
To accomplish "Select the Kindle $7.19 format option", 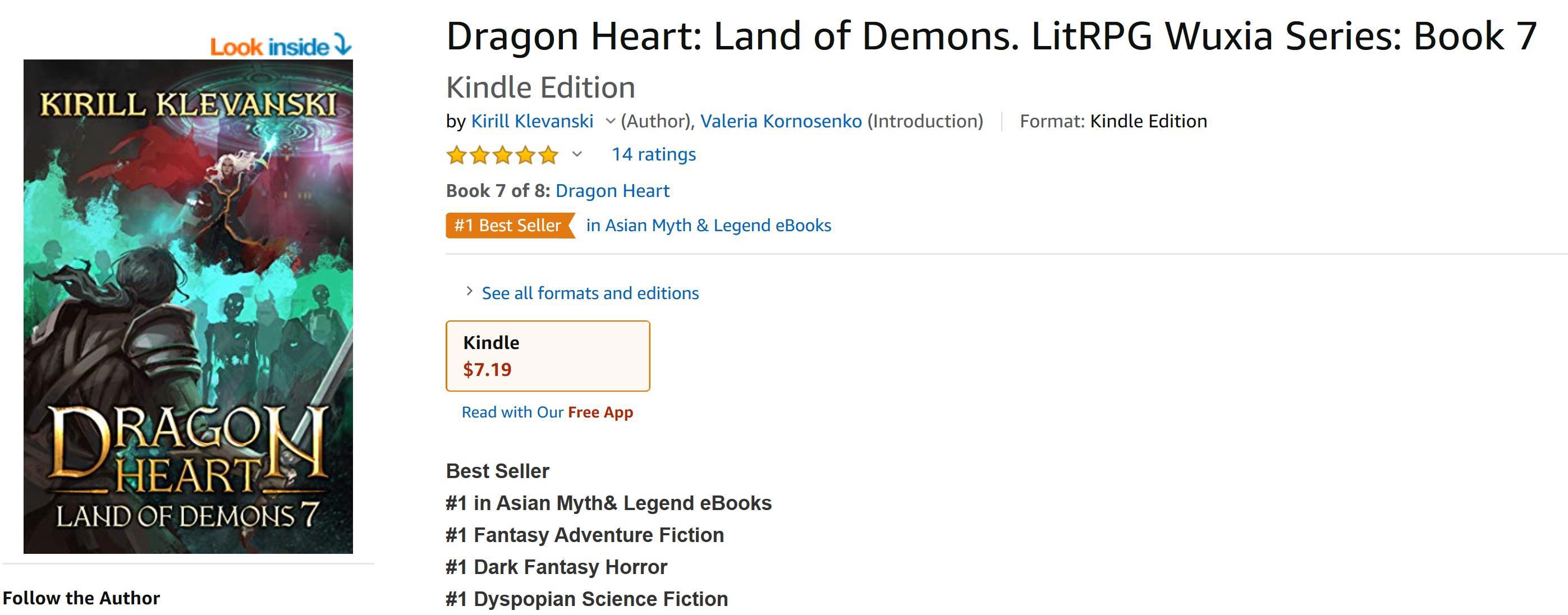I will click(547, 356).
